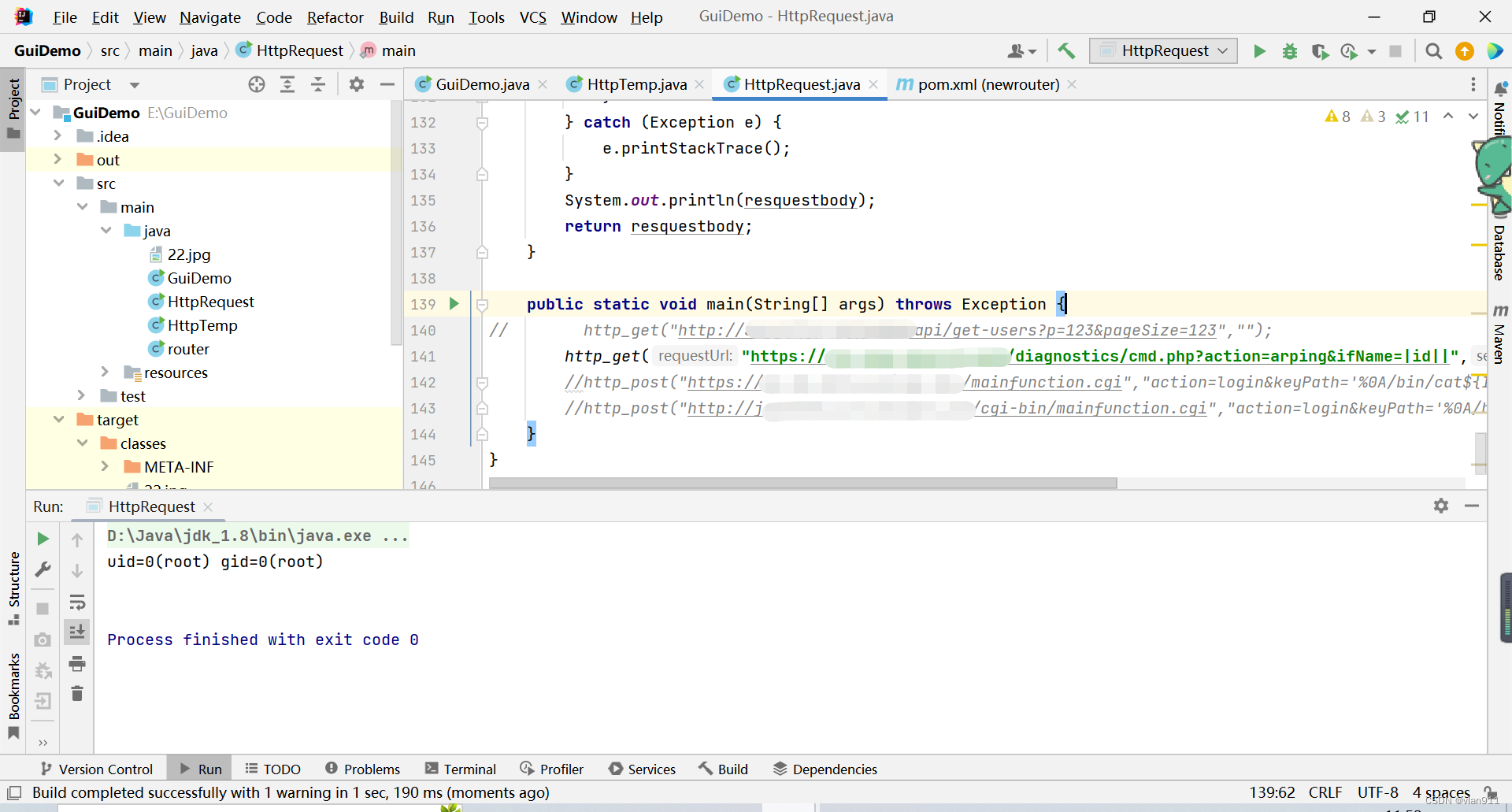
Task: Toggle fold marker at line 142
Action: (x=482, y=383)
